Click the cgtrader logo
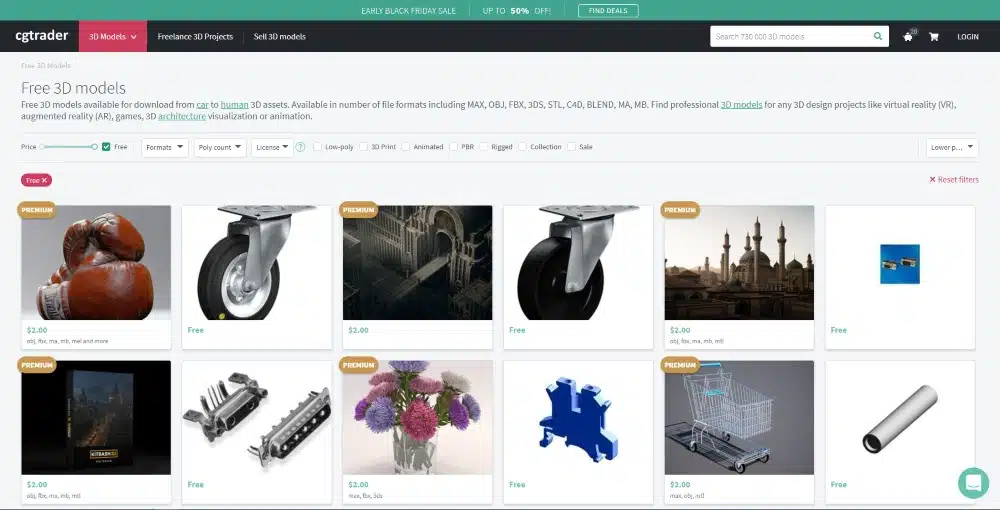 [40, 37]
